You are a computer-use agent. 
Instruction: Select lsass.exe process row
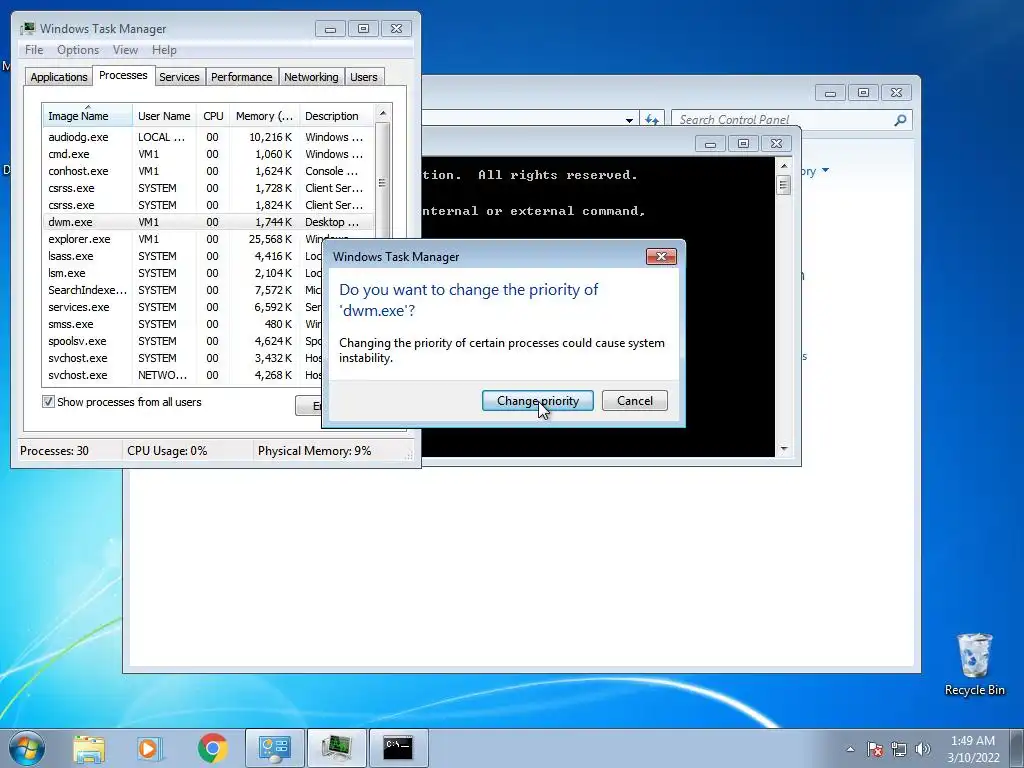[183, 256]
